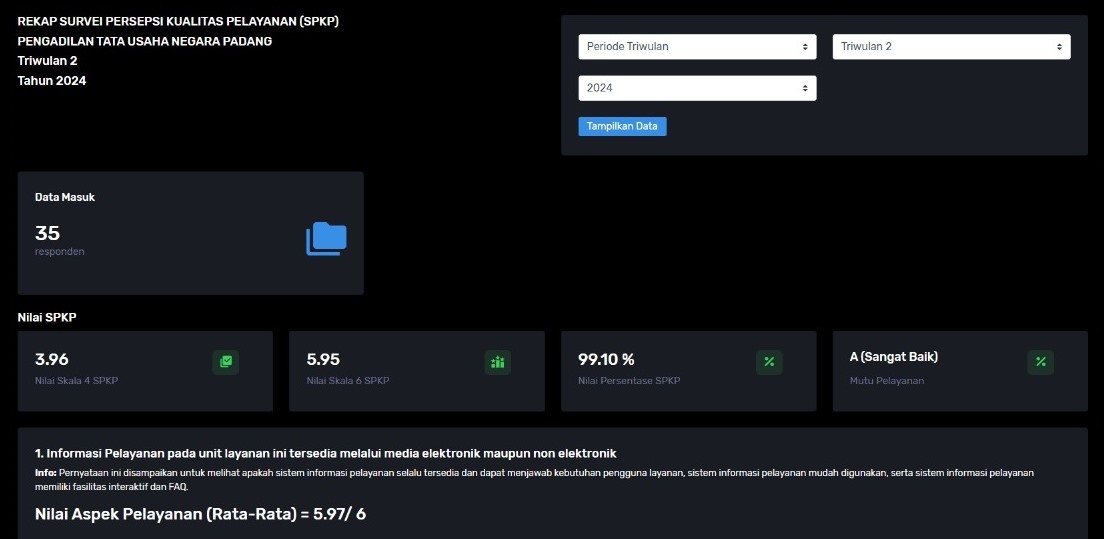Viewport: 1104px width, 539px height.
Task: Click the blue folder icon in Data Masuk
Action: 326,239
